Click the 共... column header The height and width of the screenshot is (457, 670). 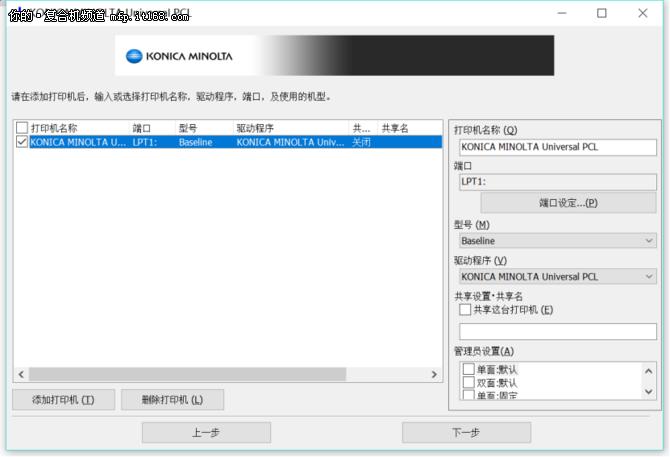361,128
